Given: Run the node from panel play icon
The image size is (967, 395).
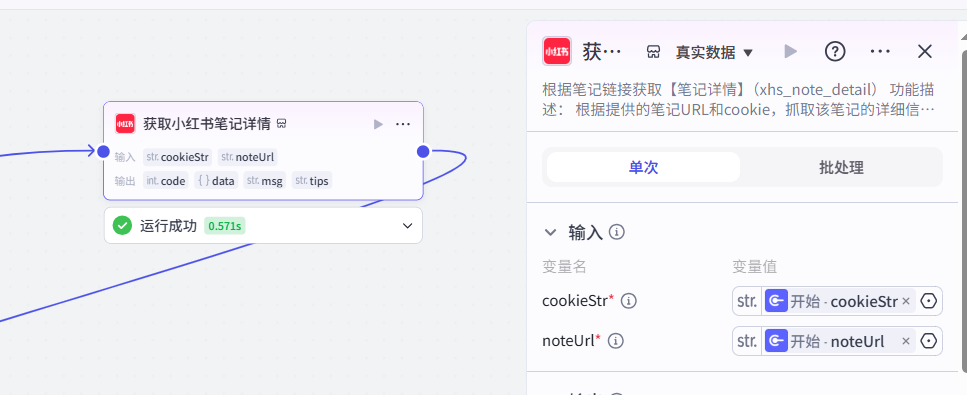Looking at the screenshot, I should pos(790,52).
